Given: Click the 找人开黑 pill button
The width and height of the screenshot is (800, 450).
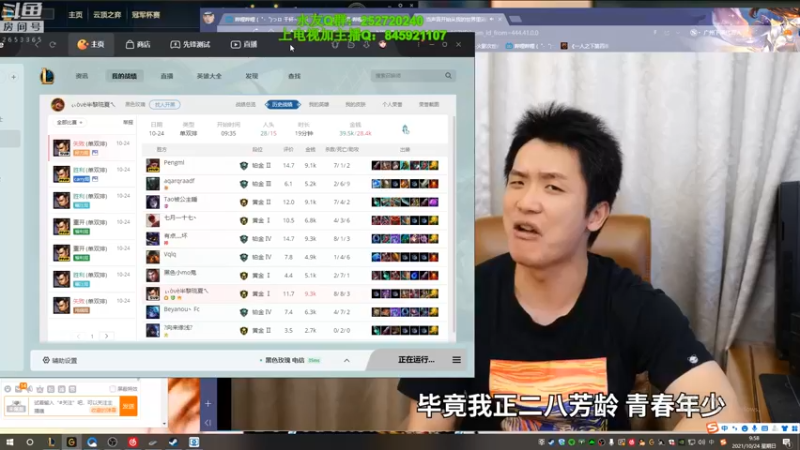Looking at the screenshot, I should pyautogui.click(x=165, y=105).
